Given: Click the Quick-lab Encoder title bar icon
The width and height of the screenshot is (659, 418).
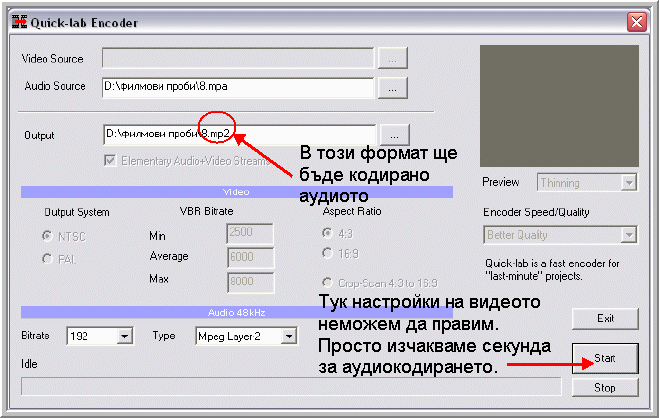Looking at the screenshot, I should (x=19, y=22).
